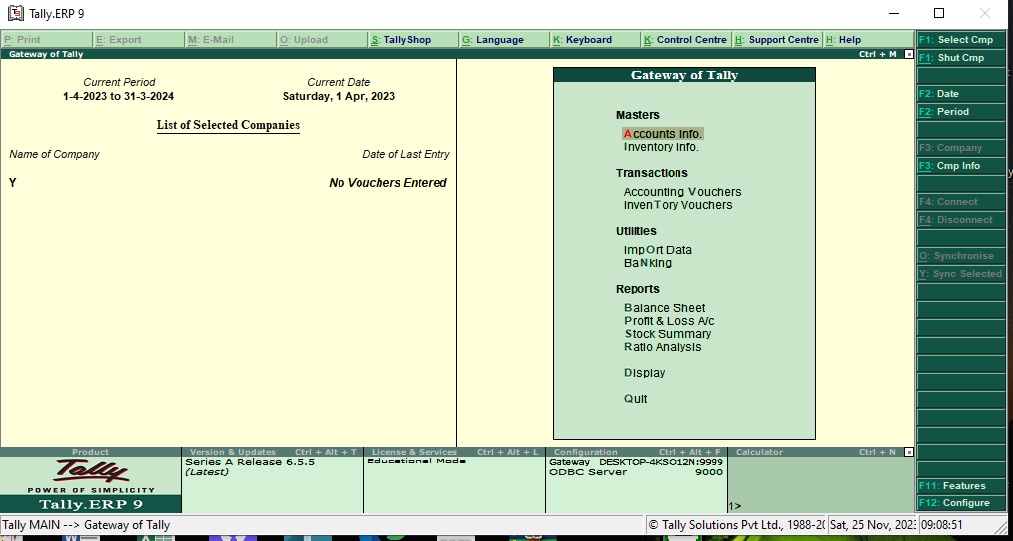Open F12: Configure
1013x541 pixels.
961,503
